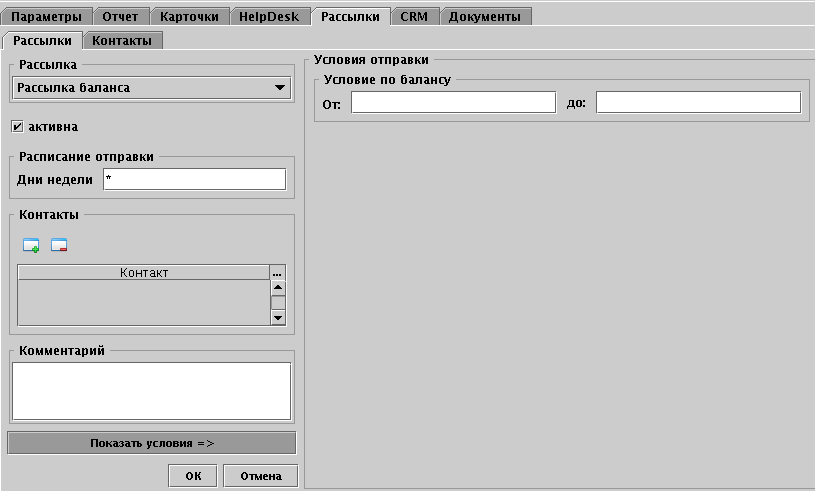
Task: Switch to the 'Документы' tab
Action: click(484, 16)
